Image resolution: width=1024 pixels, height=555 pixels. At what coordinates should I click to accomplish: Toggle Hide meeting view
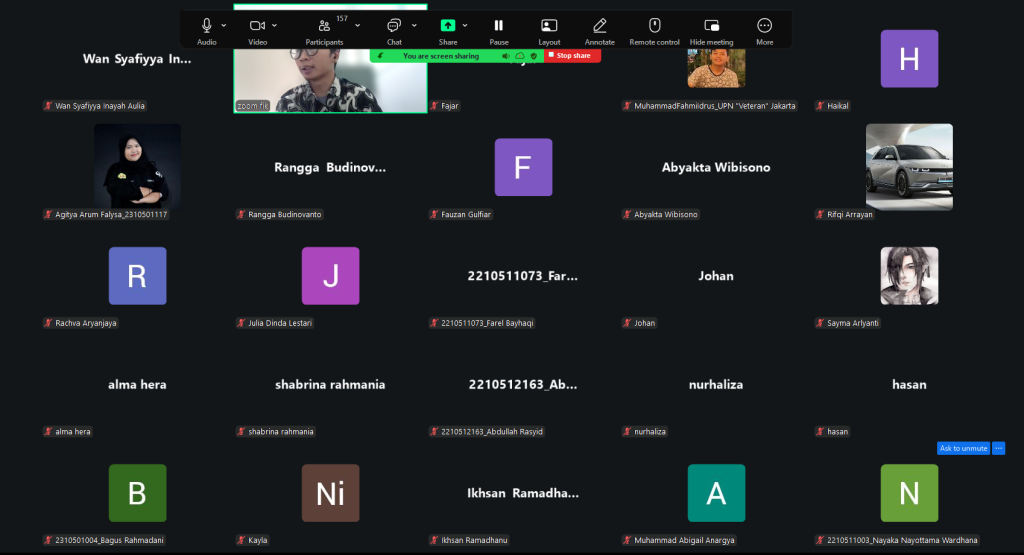pos(711,26)
